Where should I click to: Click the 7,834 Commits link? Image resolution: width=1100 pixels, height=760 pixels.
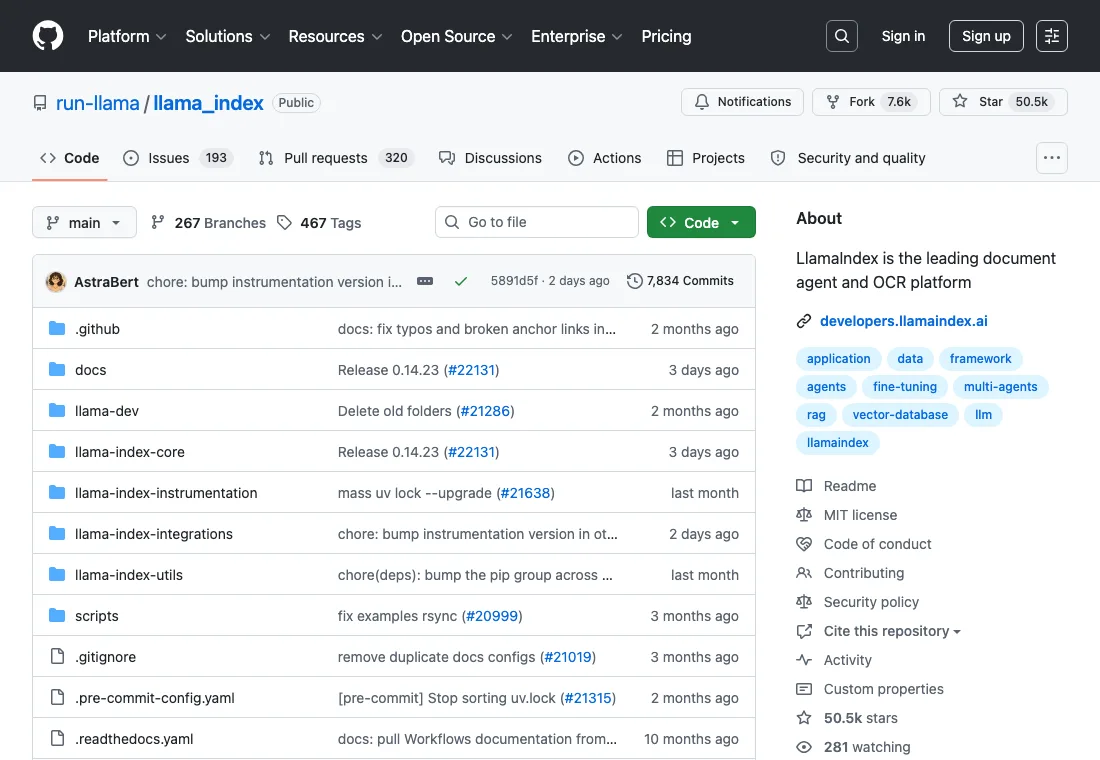tap(680, 281)
